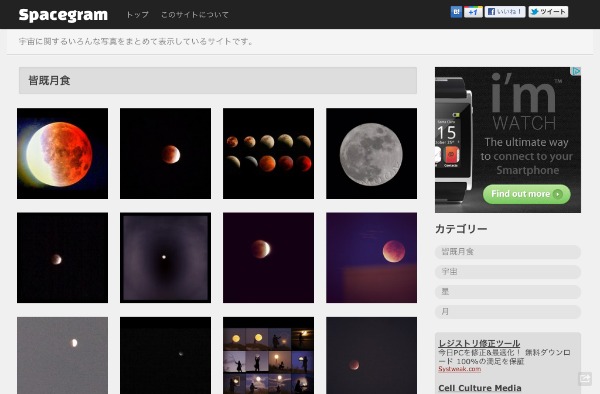Click the Google +1 button
The width and height of the screenshot is (600, 394).
(x=473, y=12)
